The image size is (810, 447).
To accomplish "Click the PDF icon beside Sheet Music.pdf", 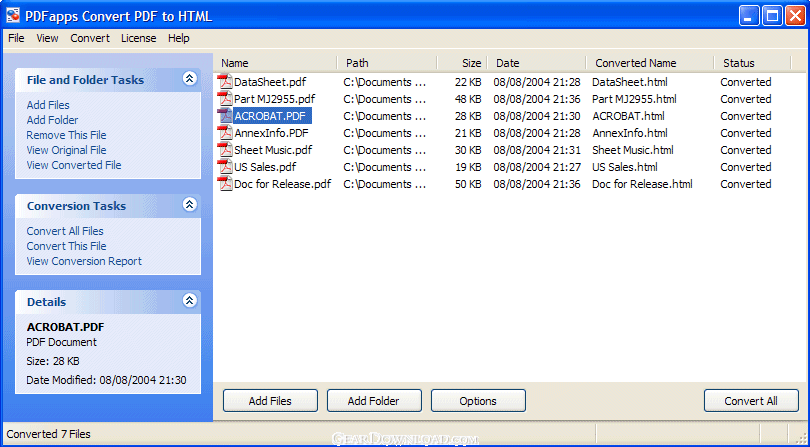I will click(225, 150).
